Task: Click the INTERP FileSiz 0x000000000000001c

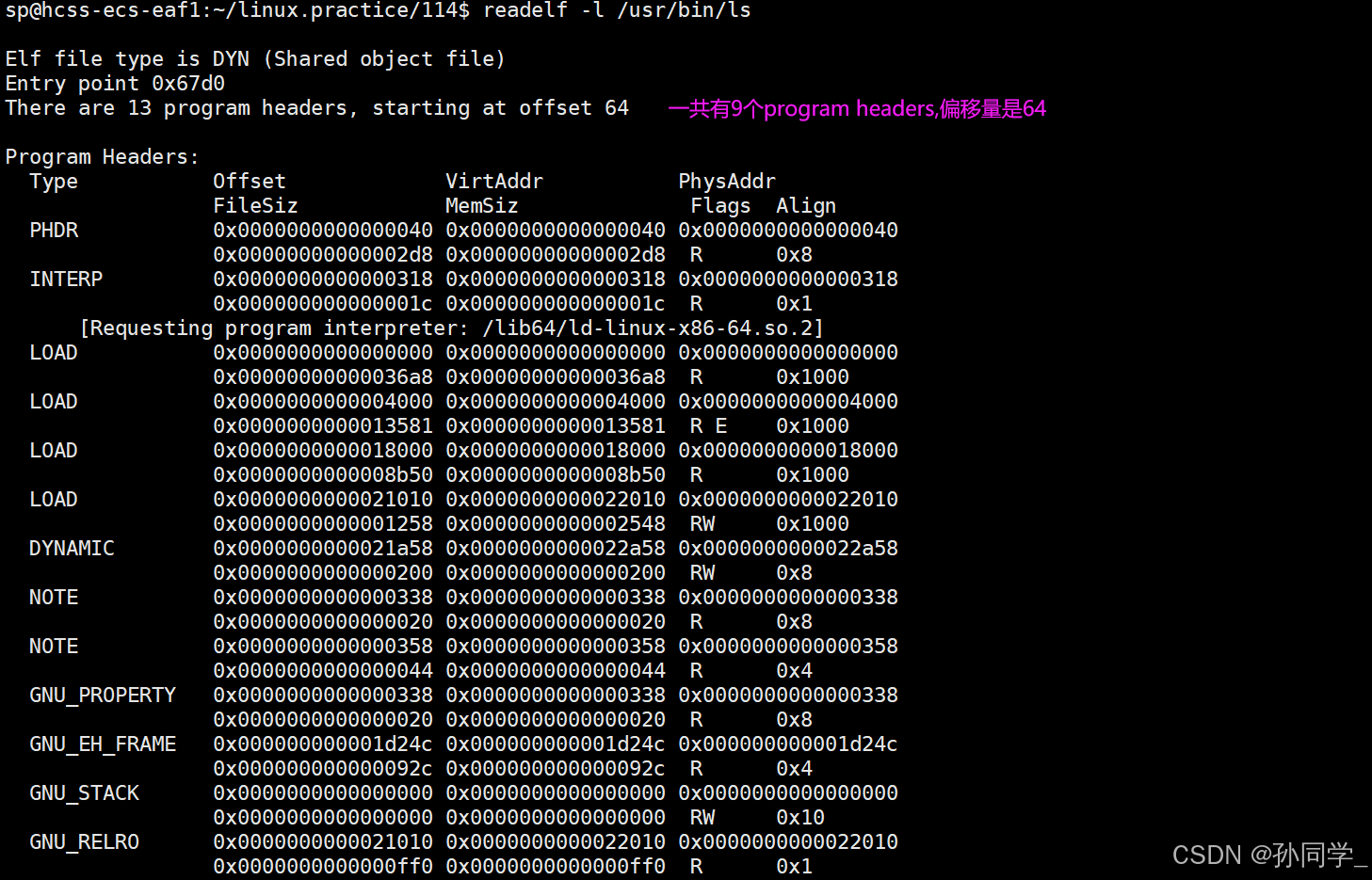Action: (323, 304)
